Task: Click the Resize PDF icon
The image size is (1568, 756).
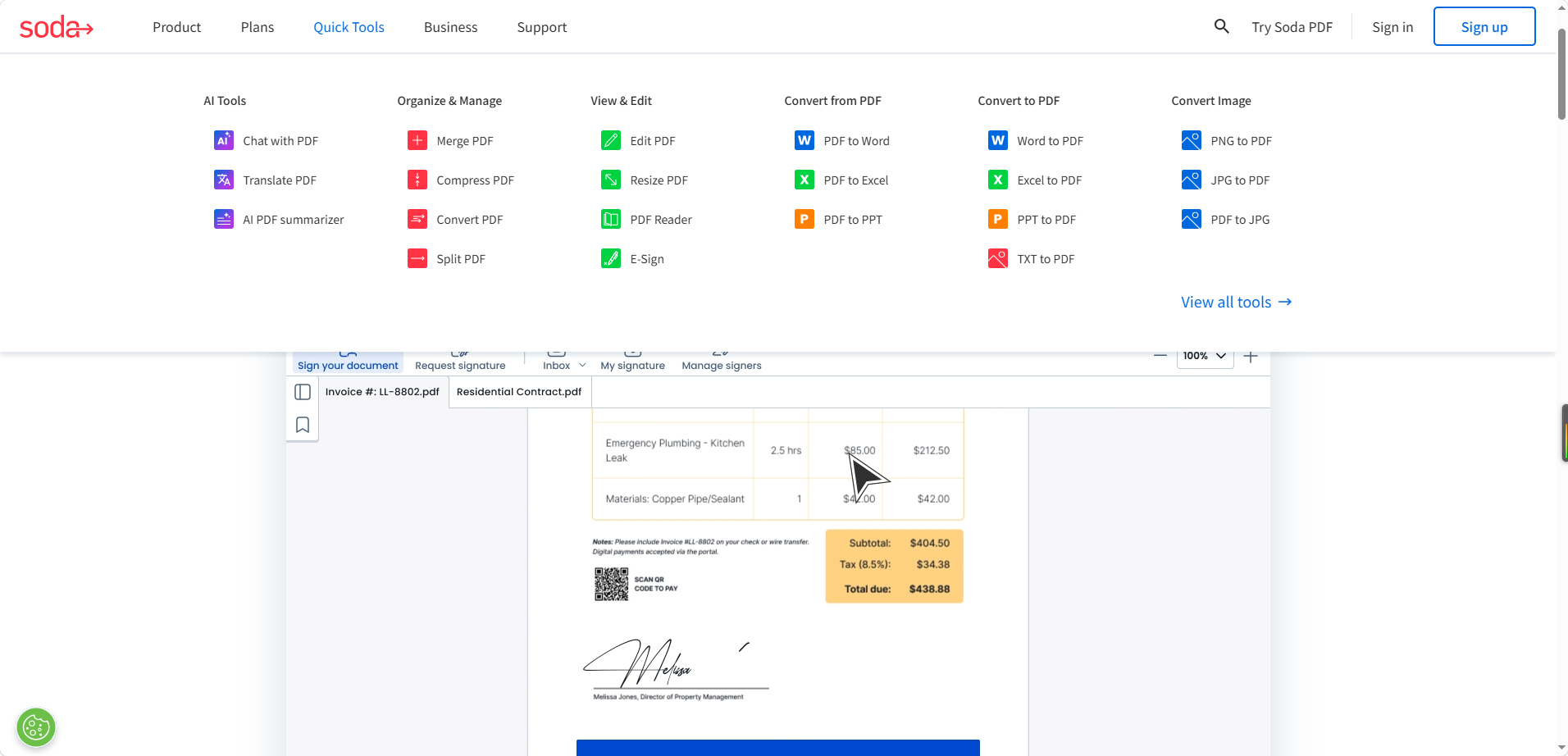Action: (611, 180)
